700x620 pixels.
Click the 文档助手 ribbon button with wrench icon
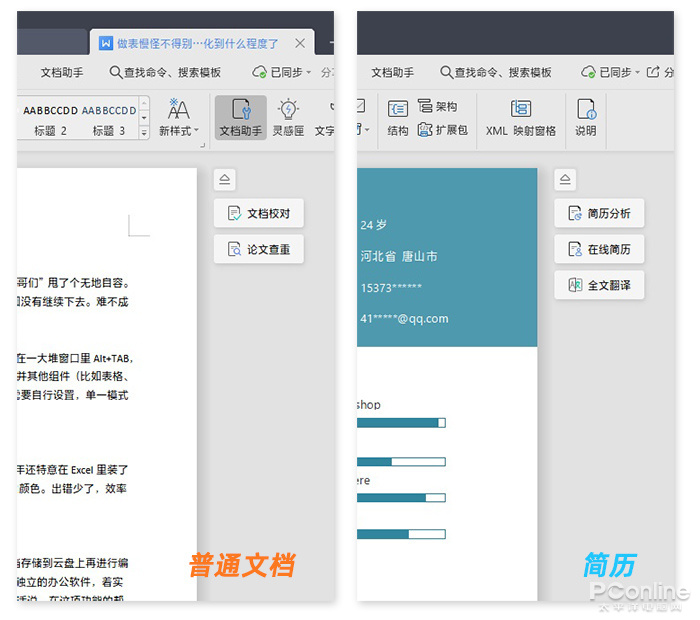click(x=240, y=118)
